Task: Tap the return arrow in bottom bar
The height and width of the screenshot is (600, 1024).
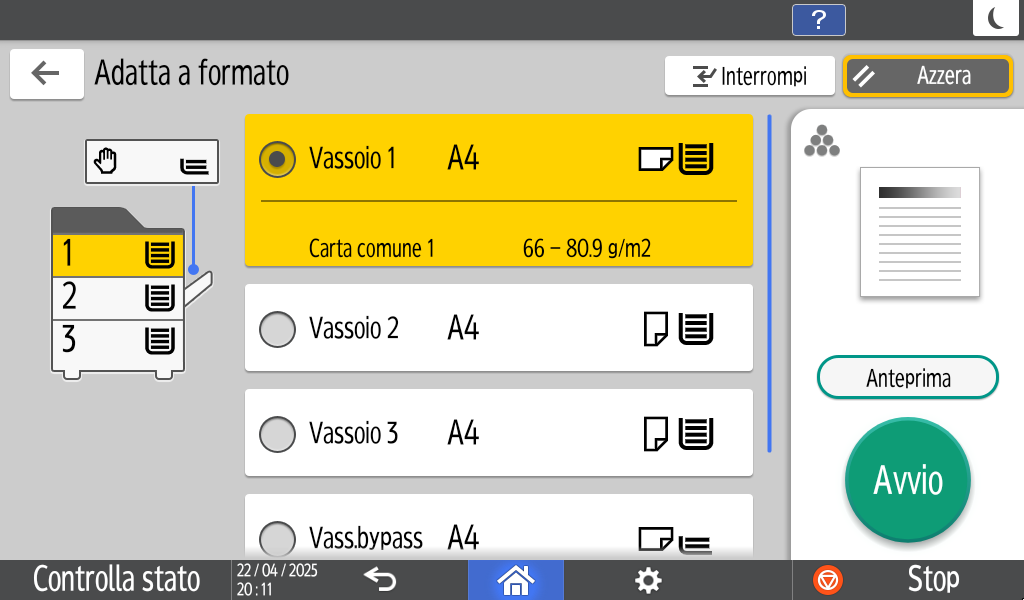Action: [x=380, y=579]
